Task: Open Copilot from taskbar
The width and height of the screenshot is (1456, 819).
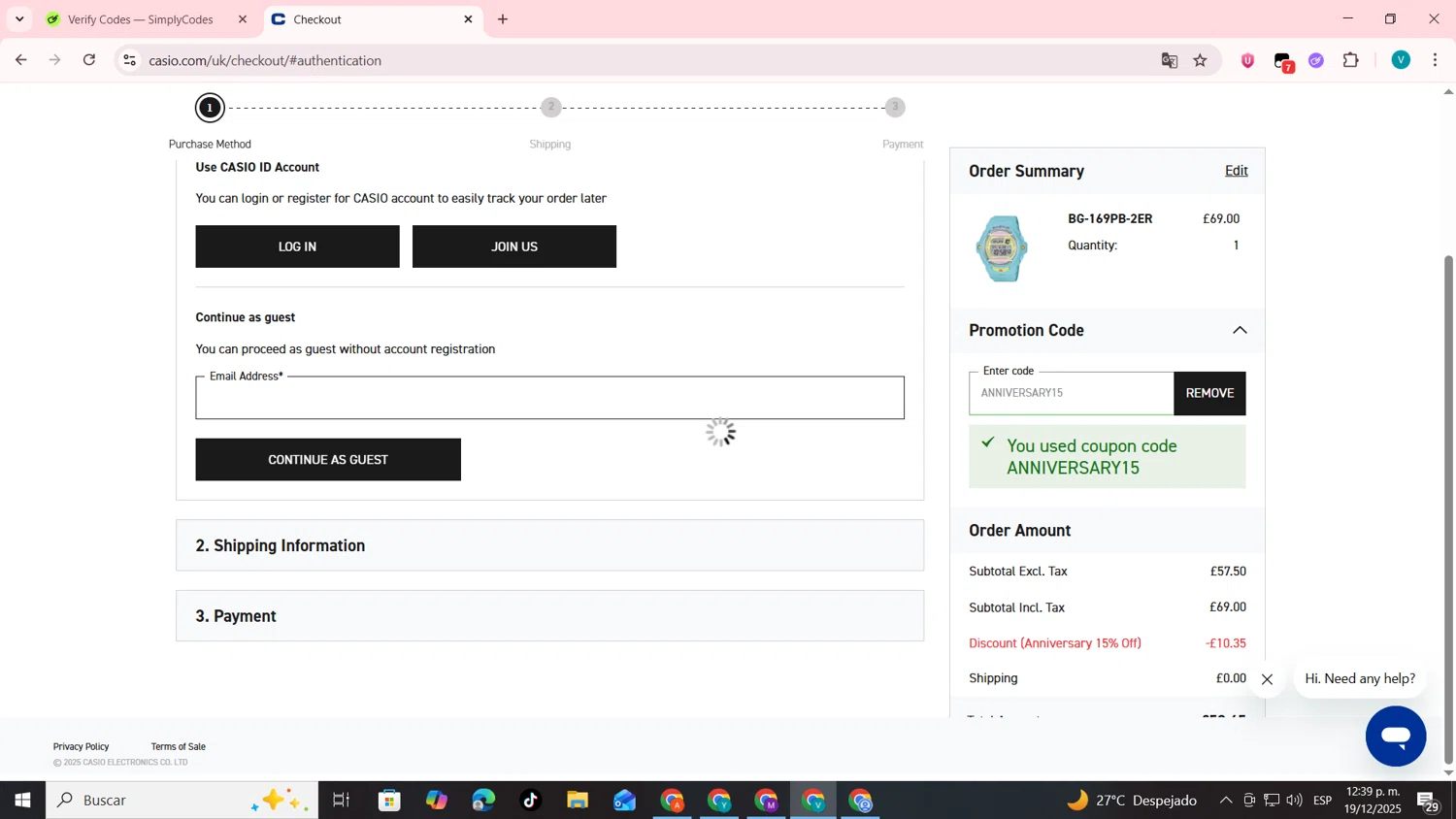Action: (x=437, y=801)
